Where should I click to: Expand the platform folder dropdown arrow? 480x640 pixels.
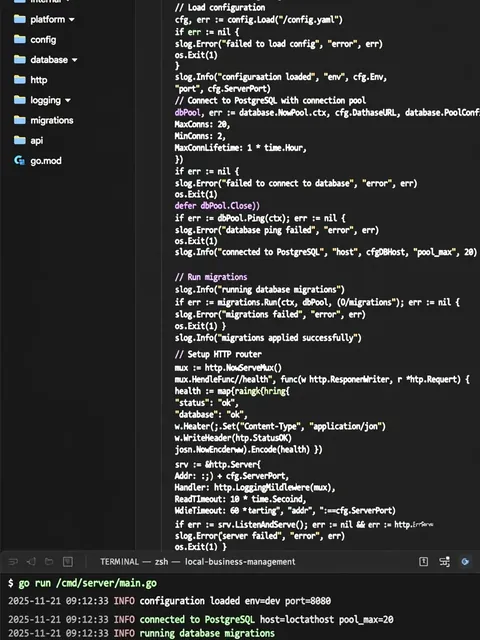[72, 20]
